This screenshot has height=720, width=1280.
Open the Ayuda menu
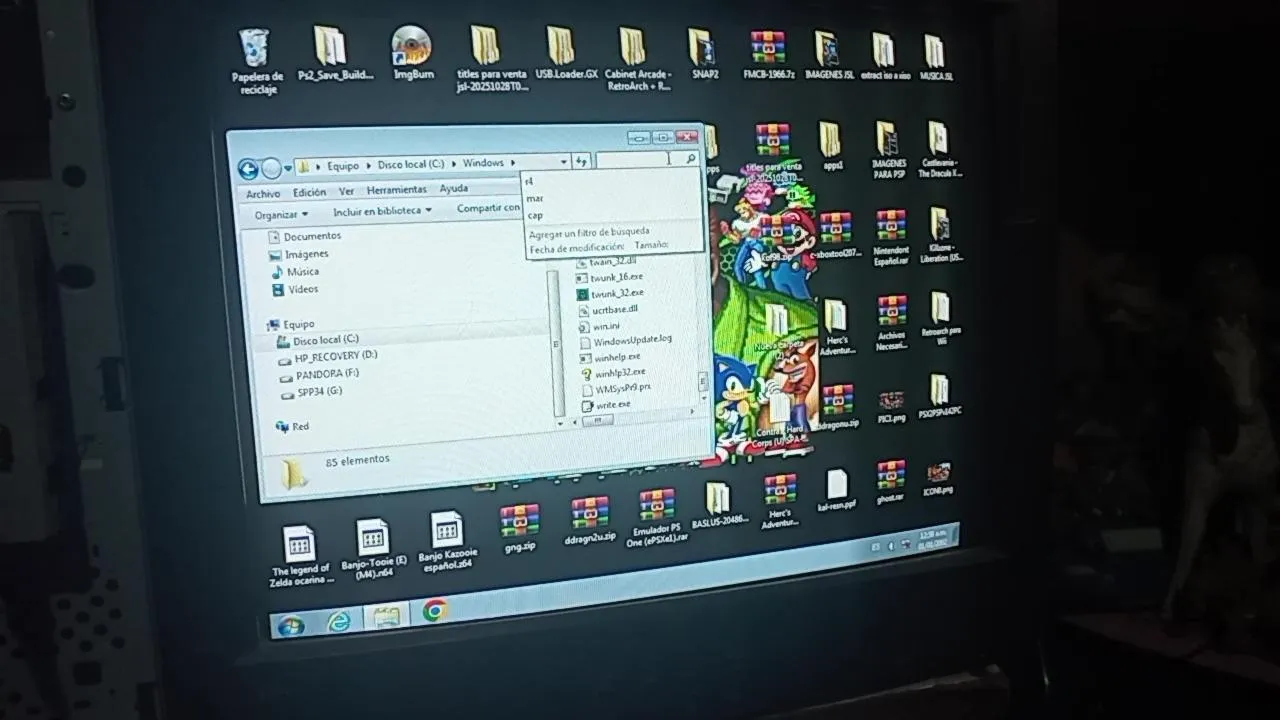pos(453,188)
